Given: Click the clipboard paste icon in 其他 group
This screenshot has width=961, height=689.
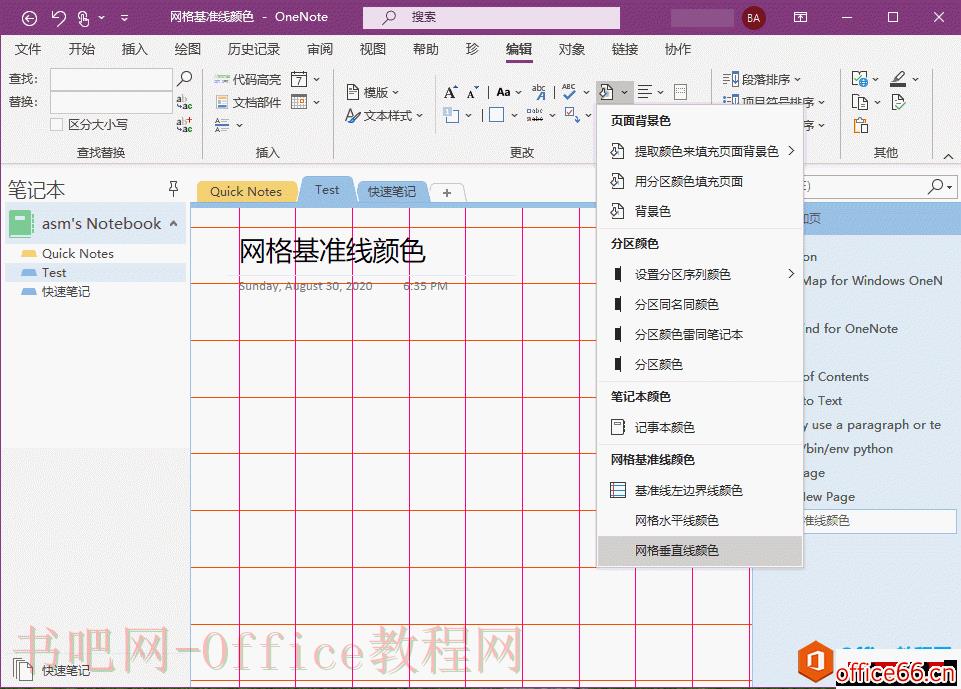Looking at the screenshot, I should coord(860,125).
